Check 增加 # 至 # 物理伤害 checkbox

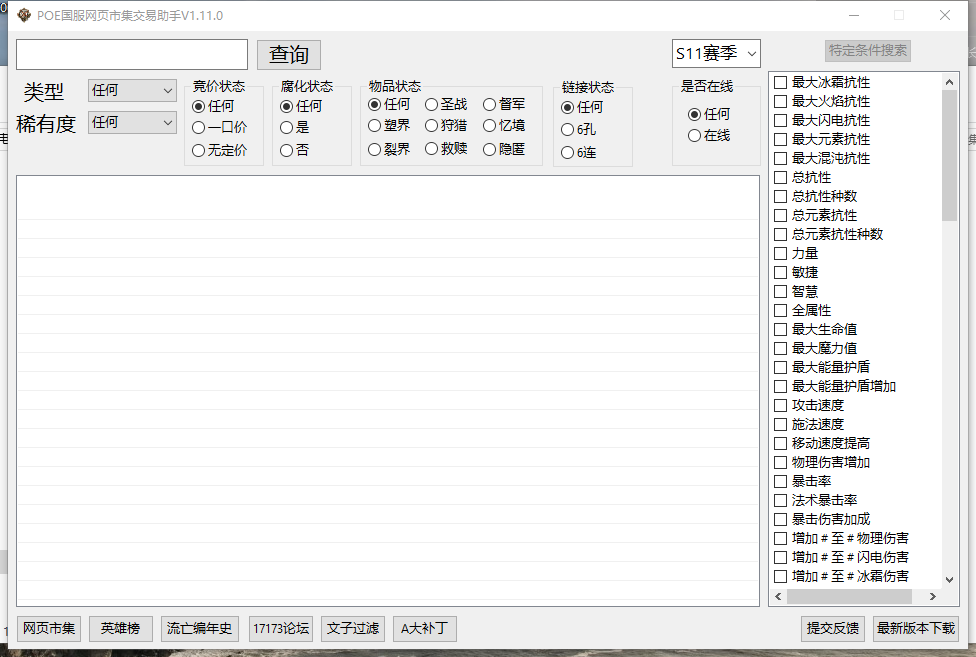click(781, 538)
